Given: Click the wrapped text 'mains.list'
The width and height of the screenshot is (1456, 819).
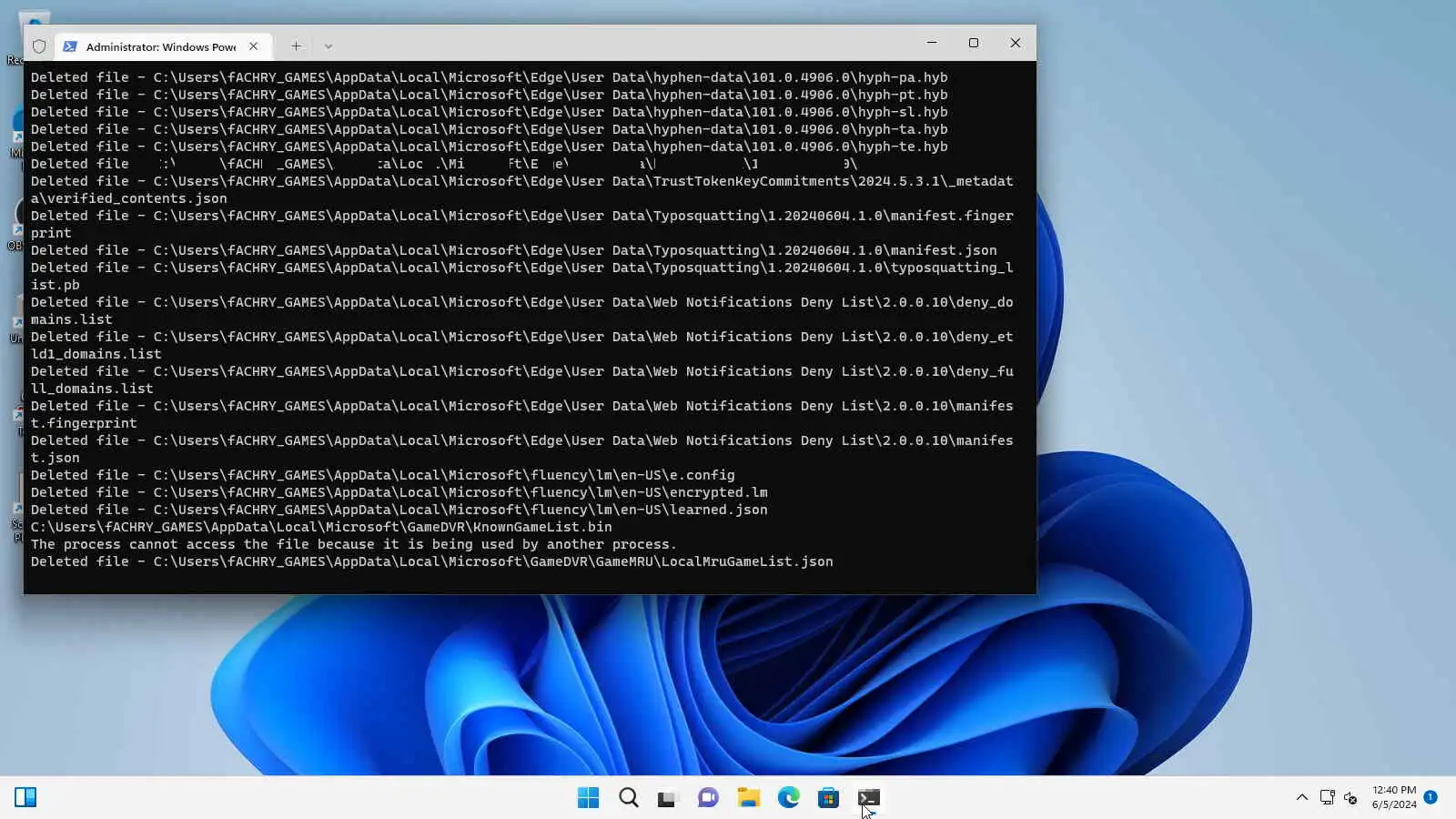Looking at the screenshot, I should [72, 319].
